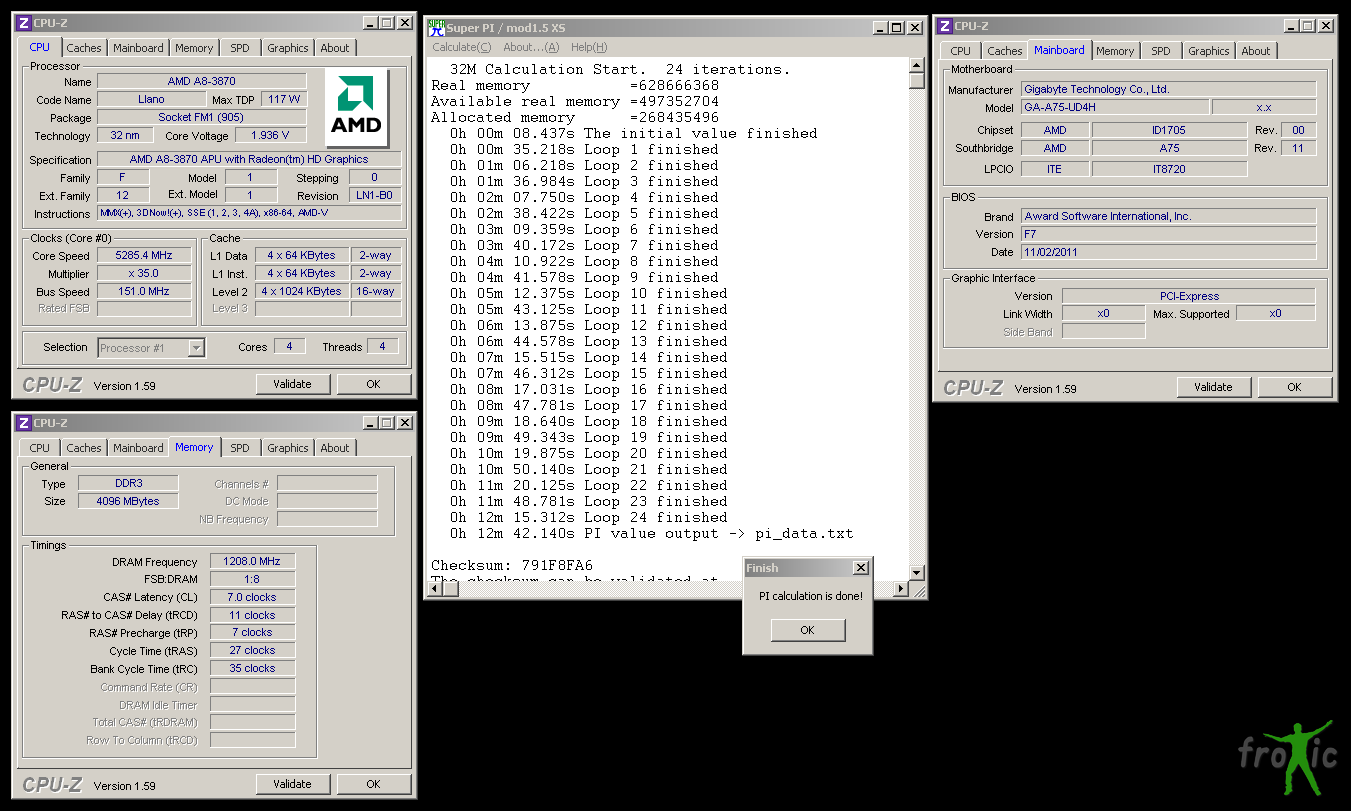
Task: Select Mainboard tab in the bottom-left Memory window
Action: click(x=138, y=448)
